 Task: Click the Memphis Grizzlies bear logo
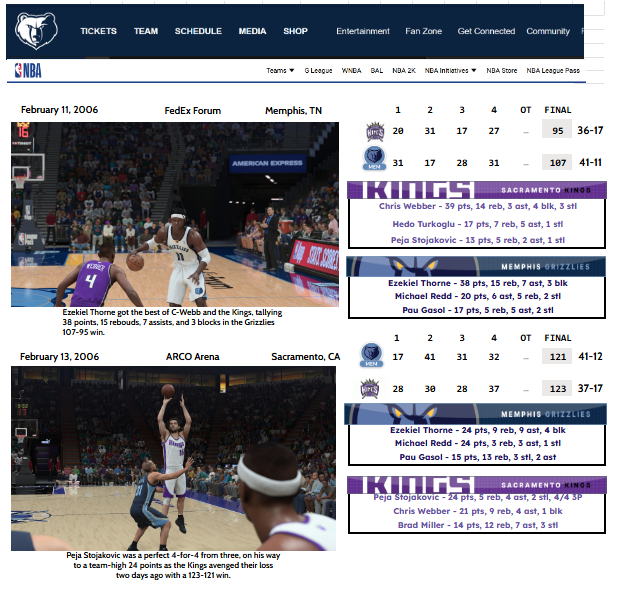coord(36,31)
